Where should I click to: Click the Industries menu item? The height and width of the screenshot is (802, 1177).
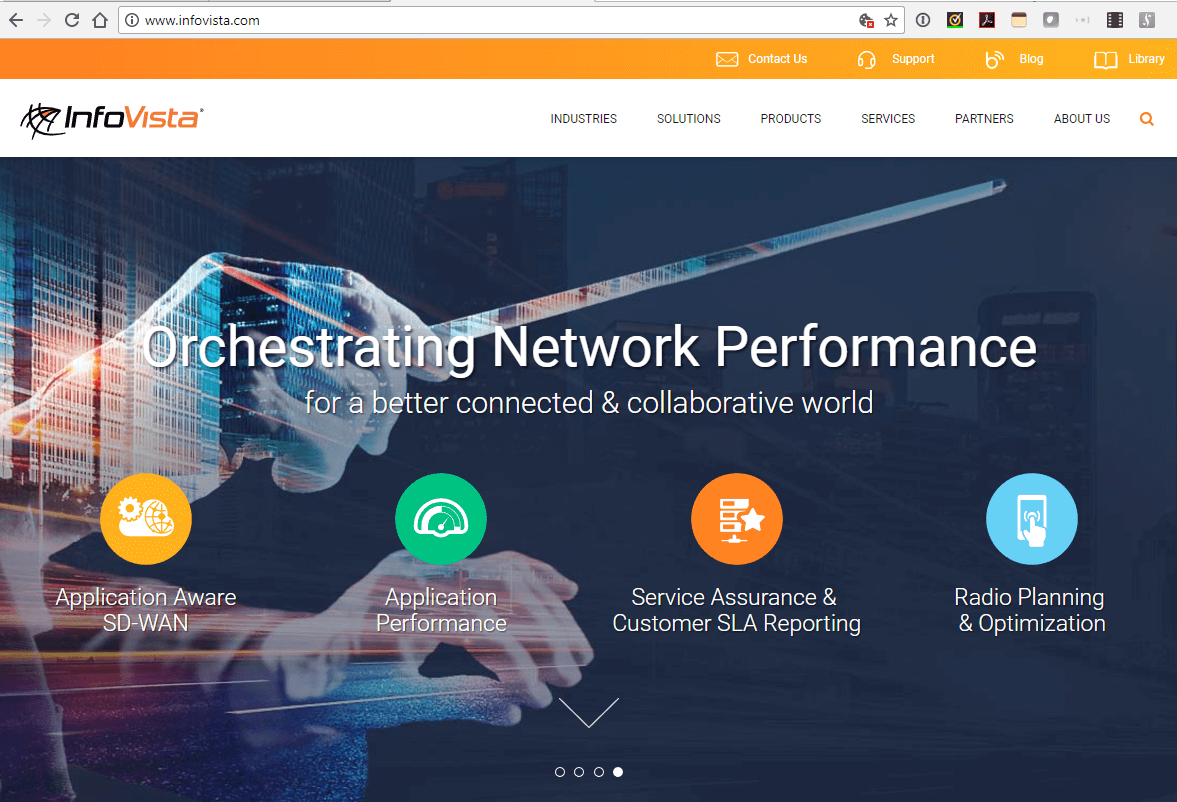click(x=583, y=118)
